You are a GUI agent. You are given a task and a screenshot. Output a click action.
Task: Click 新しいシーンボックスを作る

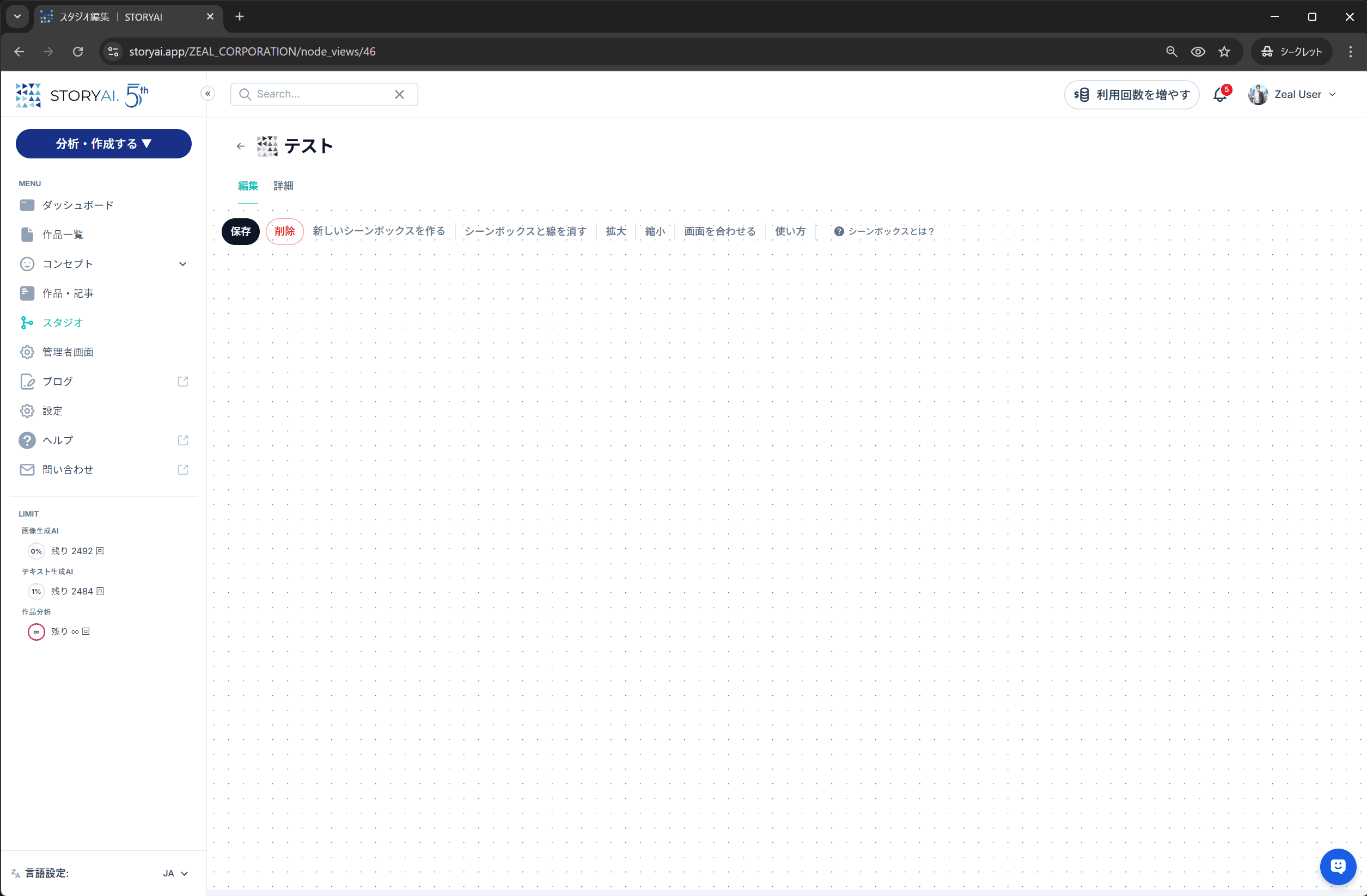coord(379,231)
